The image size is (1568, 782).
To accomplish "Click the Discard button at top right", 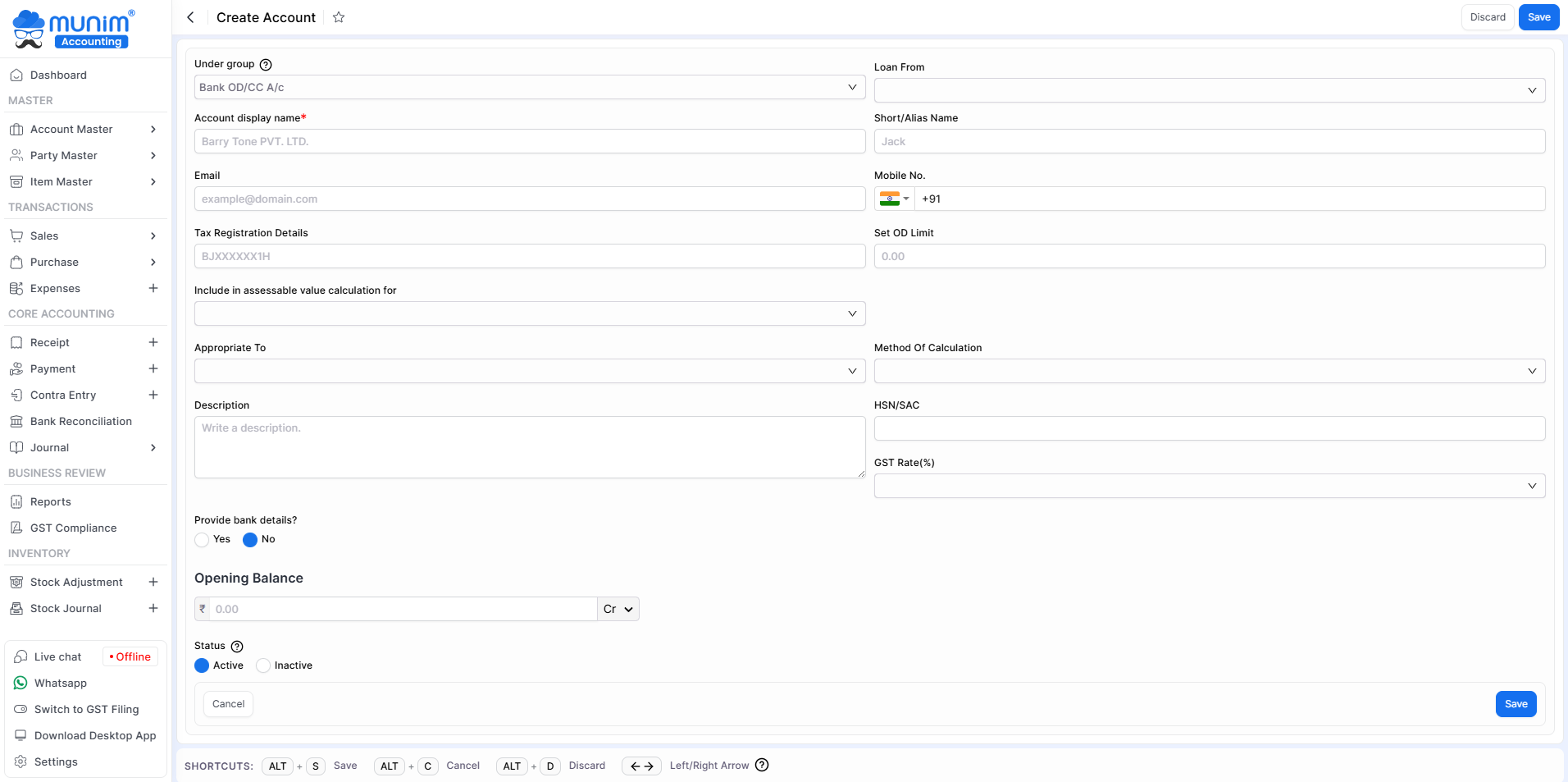I will coord(1487,17).
